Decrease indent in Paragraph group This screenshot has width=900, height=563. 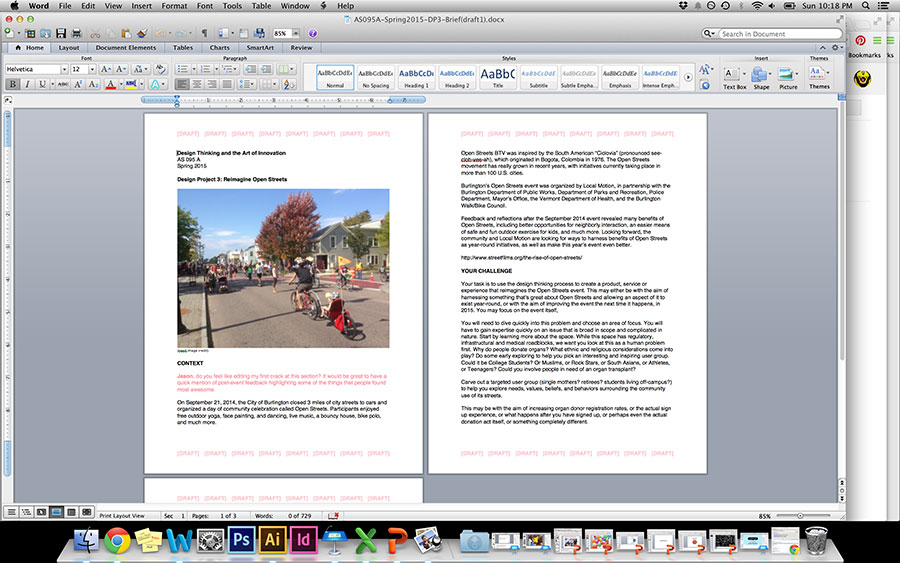[x=250, y=69]
